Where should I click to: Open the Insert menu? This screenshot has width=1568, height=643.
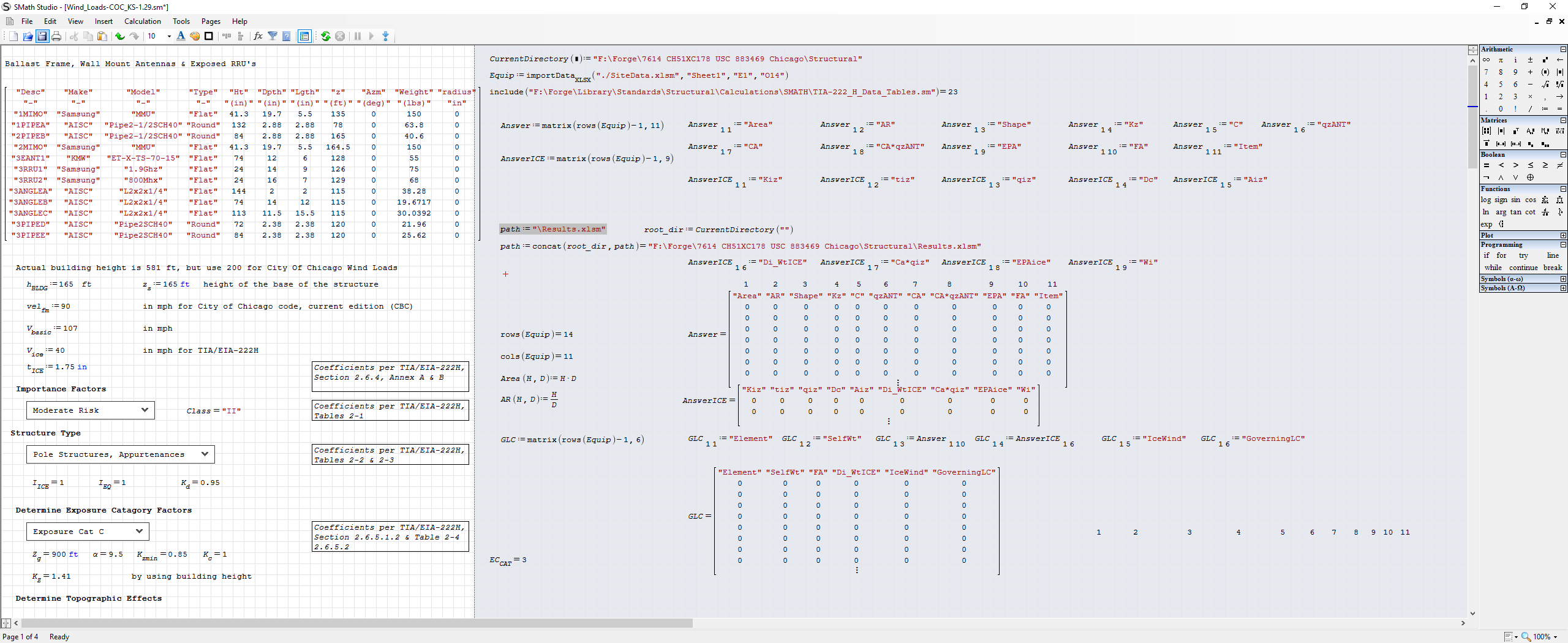(104, 21)
